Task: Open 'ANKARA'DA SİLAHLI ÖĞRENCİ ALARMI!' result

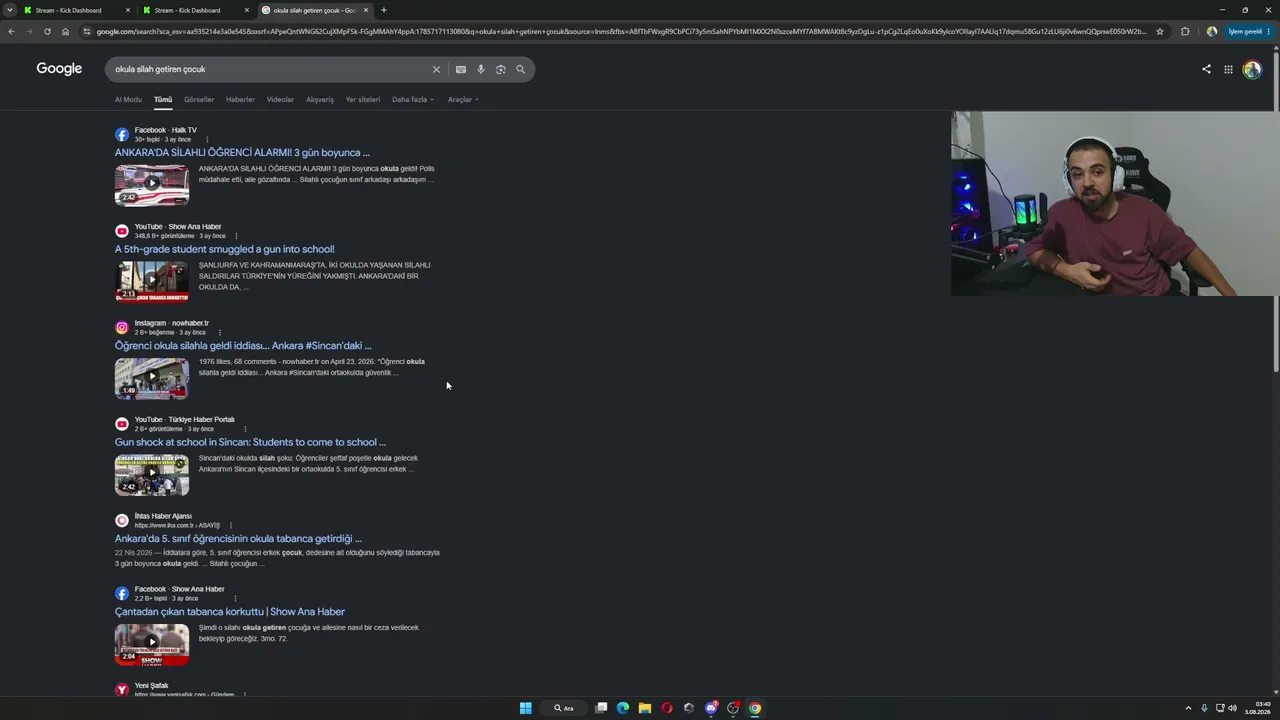Action: 242,153
